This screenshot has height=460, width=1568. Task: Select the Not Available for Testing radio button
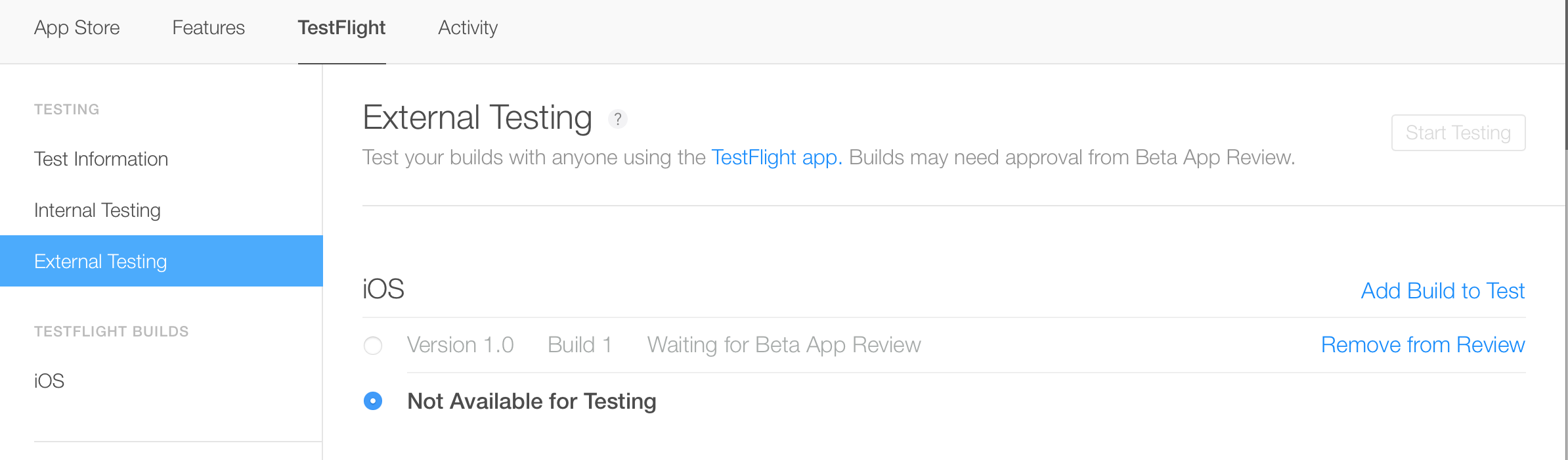(373, 401)
